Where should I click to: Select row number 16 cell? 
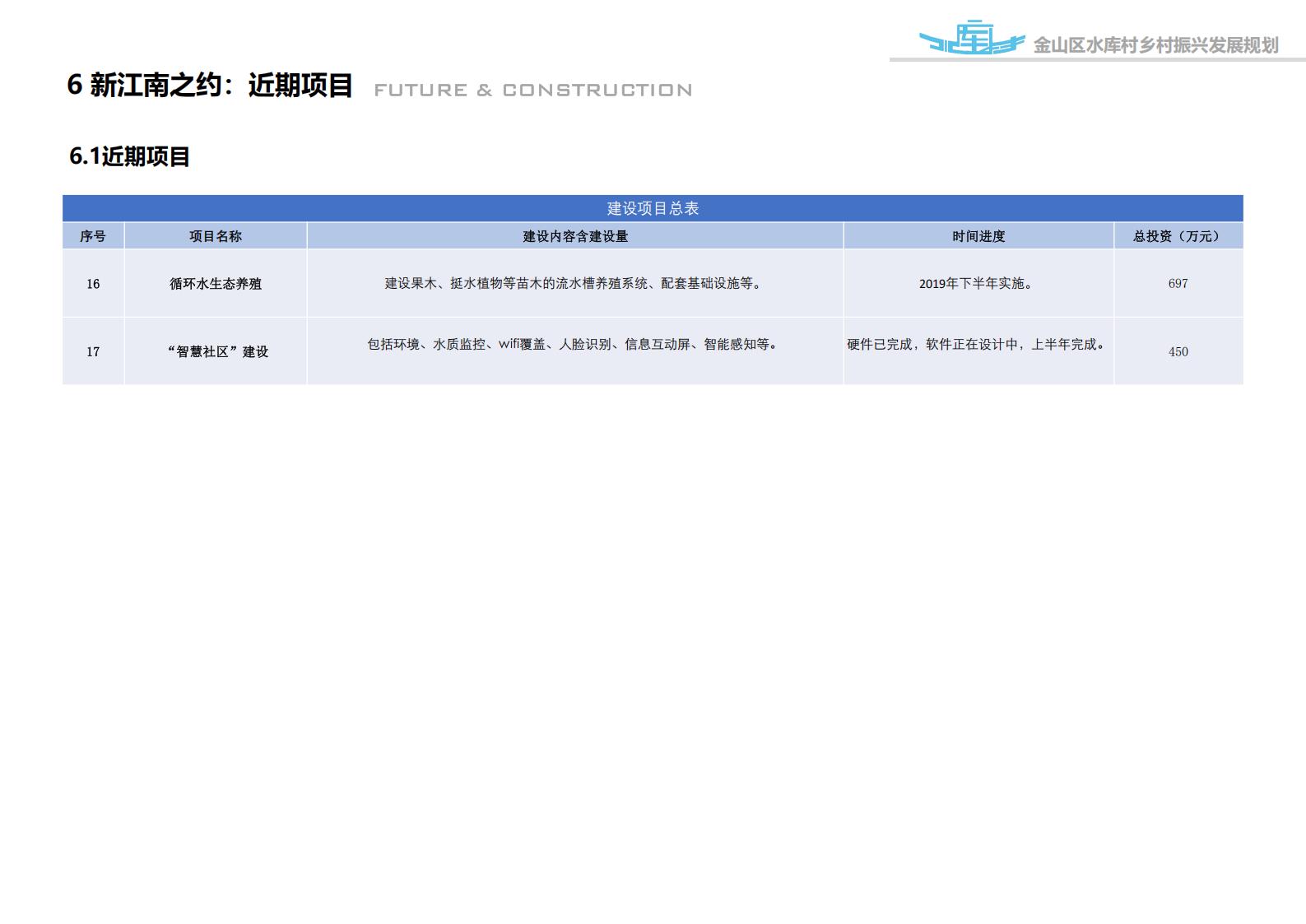pos(93,284)
